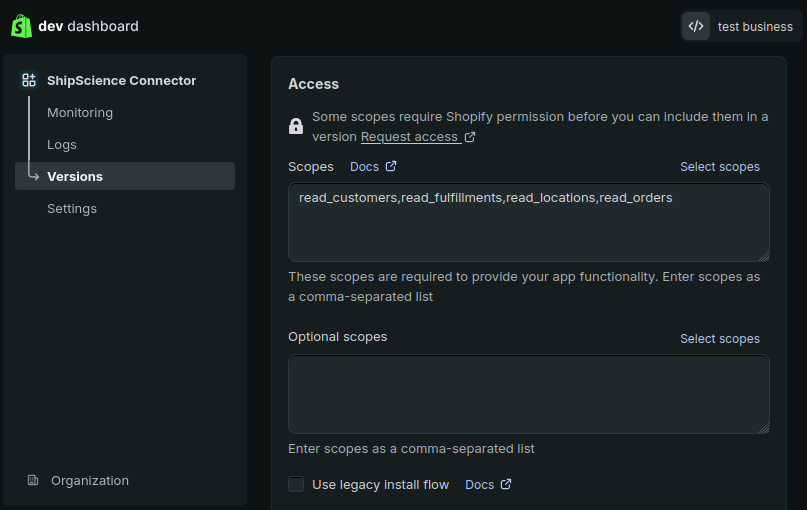This screenshot has width=807, height=510.
Task: Focus the Optional scopes text area
Action: (529, 394)
